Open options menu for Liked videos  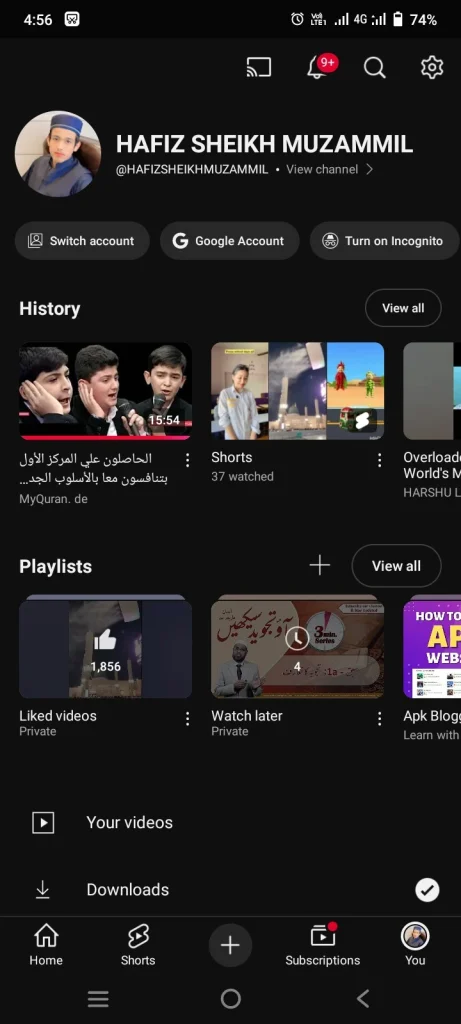(x=187, y=719)
